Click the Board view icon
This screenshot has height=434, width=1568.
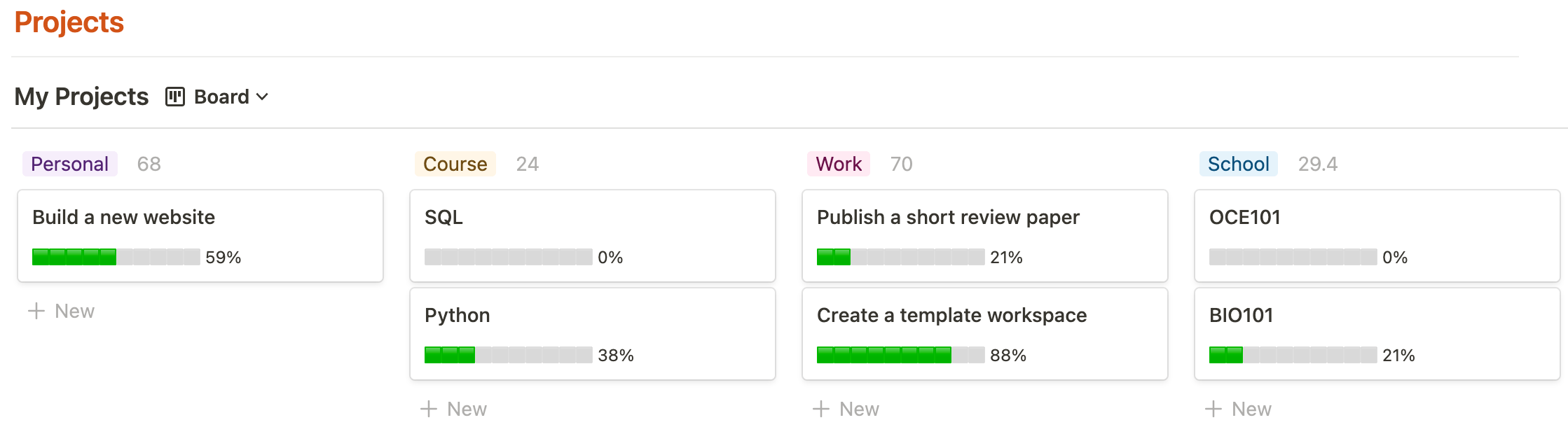coord(175,97)
